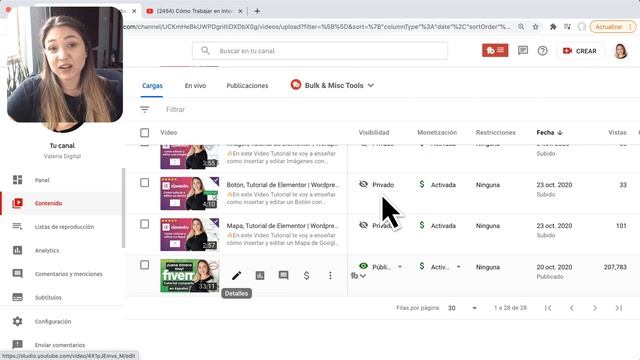Open monetization dollar icon on Fiverr video row
The image size is (640, 360).
(307, 276)
